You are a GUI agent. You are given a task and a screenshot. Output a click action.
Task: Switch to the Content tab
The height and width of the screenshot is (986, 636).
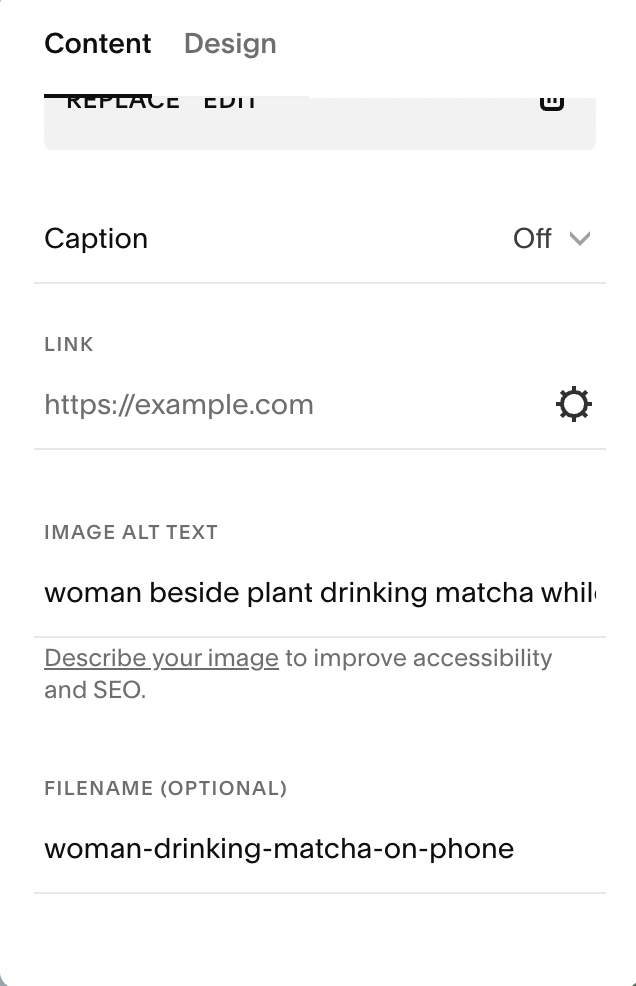[98, 43]
